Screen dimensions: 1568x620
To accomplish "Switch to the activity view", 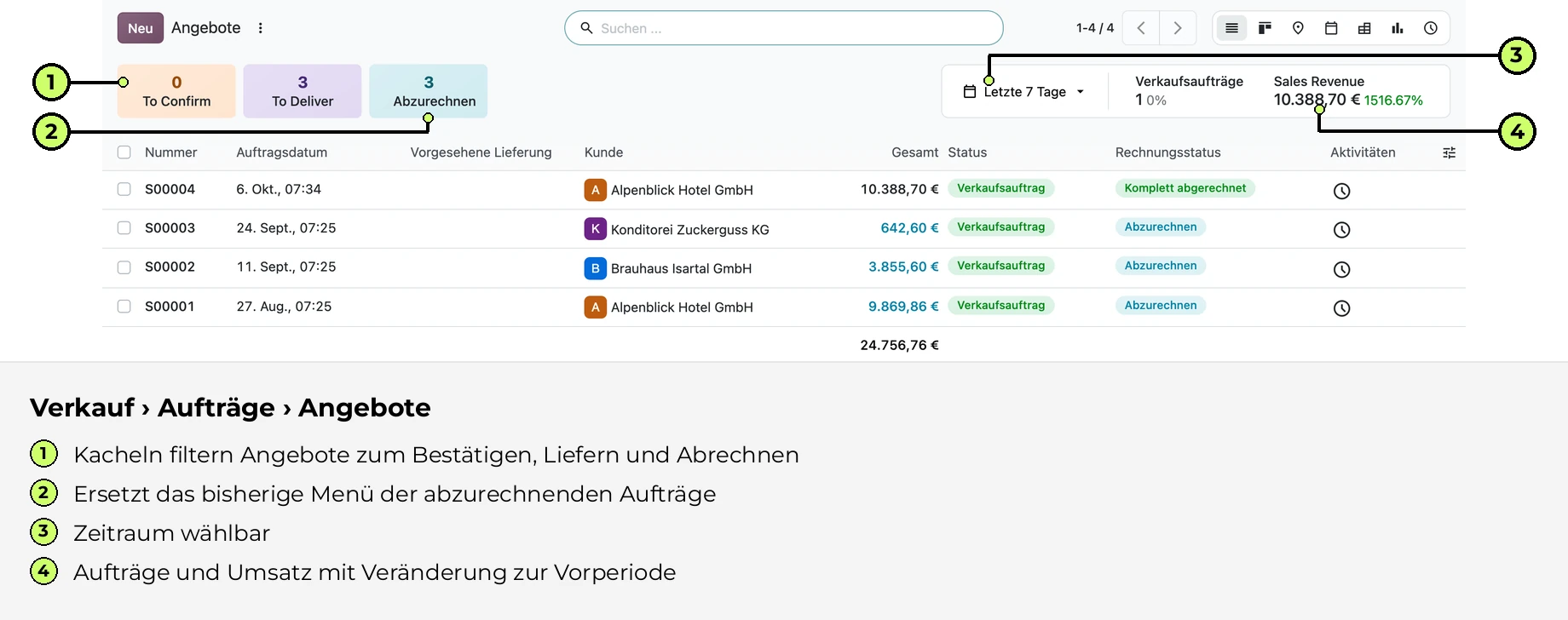I will [x=1431, y=28].
